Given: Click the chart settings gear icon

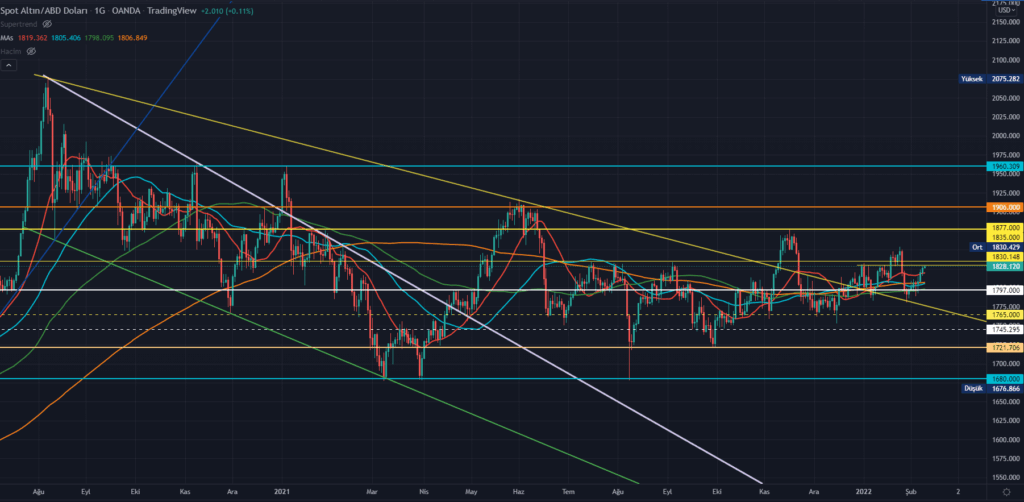Looking at the screenshot, I should click(1006, 493).
